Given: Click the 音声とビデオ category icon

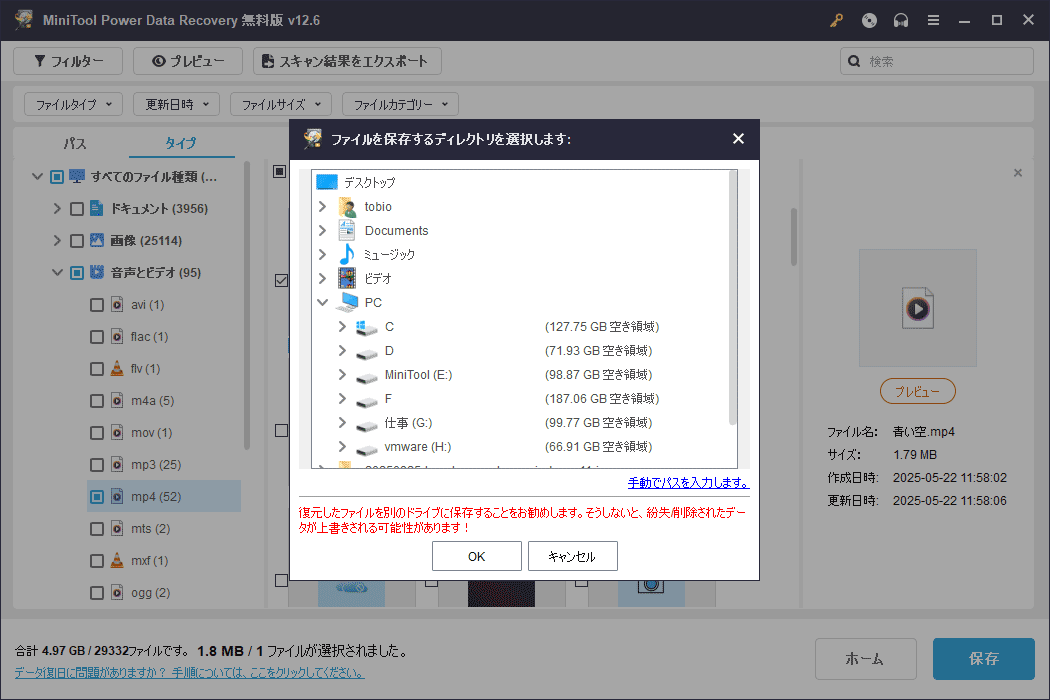Looking at the screenshot, I should (97, 272).
